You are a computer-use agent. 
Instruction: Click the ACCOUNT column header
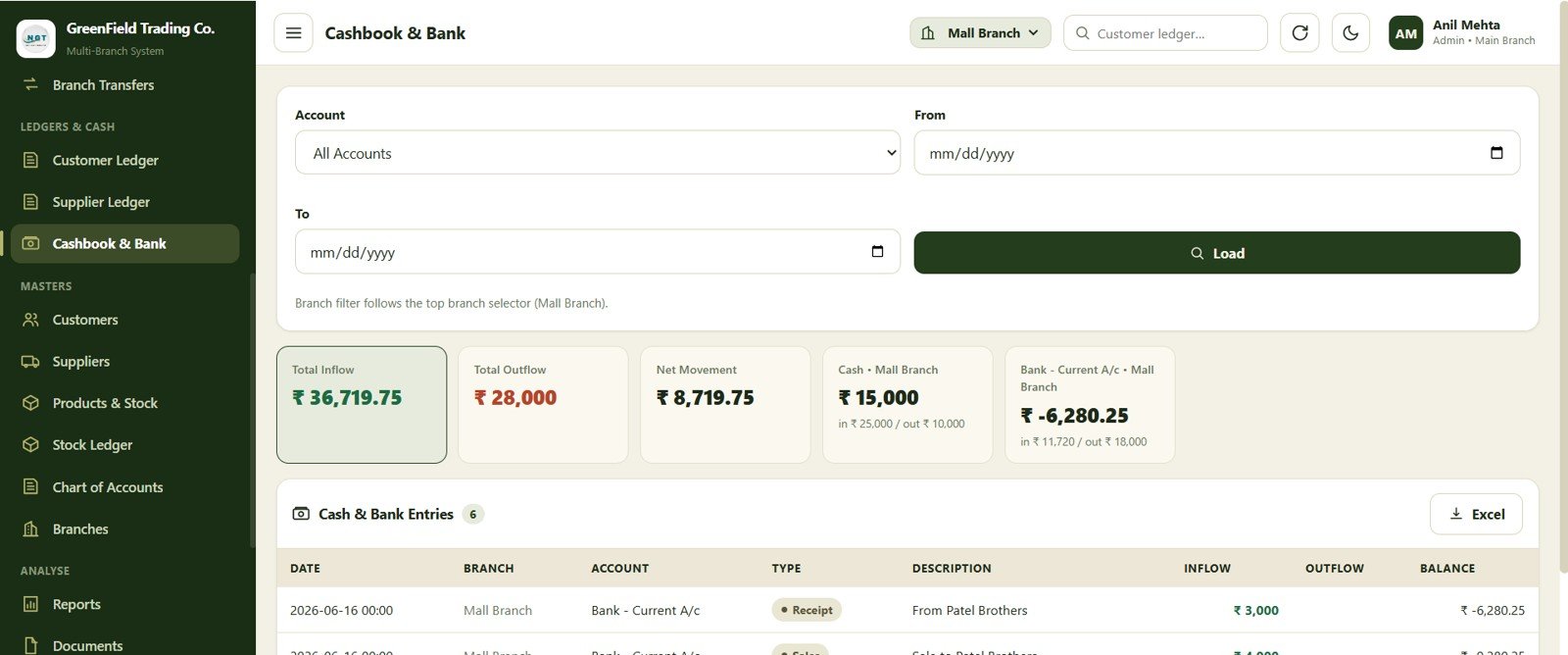click(619, 568)
